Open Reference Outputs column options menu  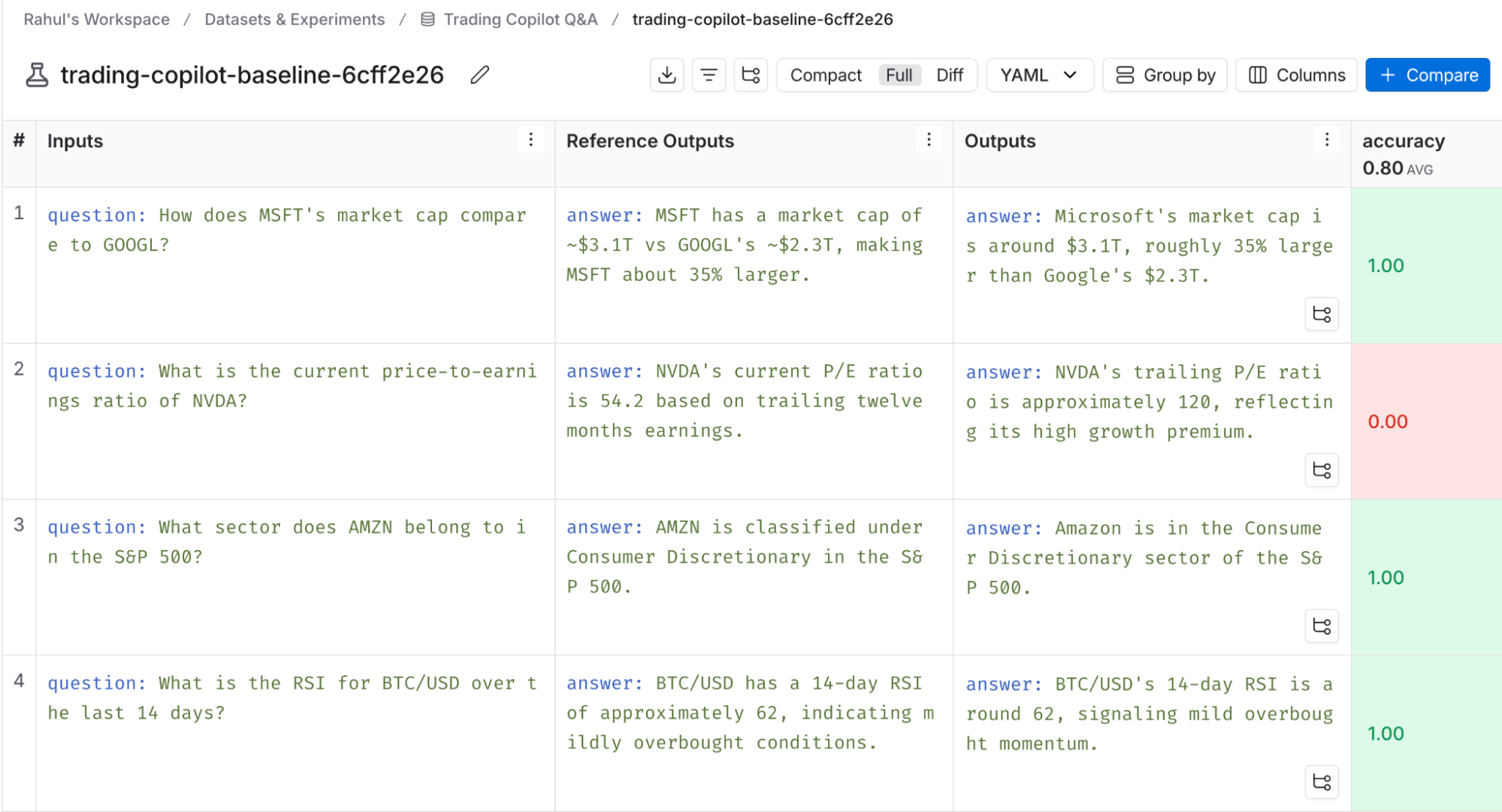(x=929, y=140)
